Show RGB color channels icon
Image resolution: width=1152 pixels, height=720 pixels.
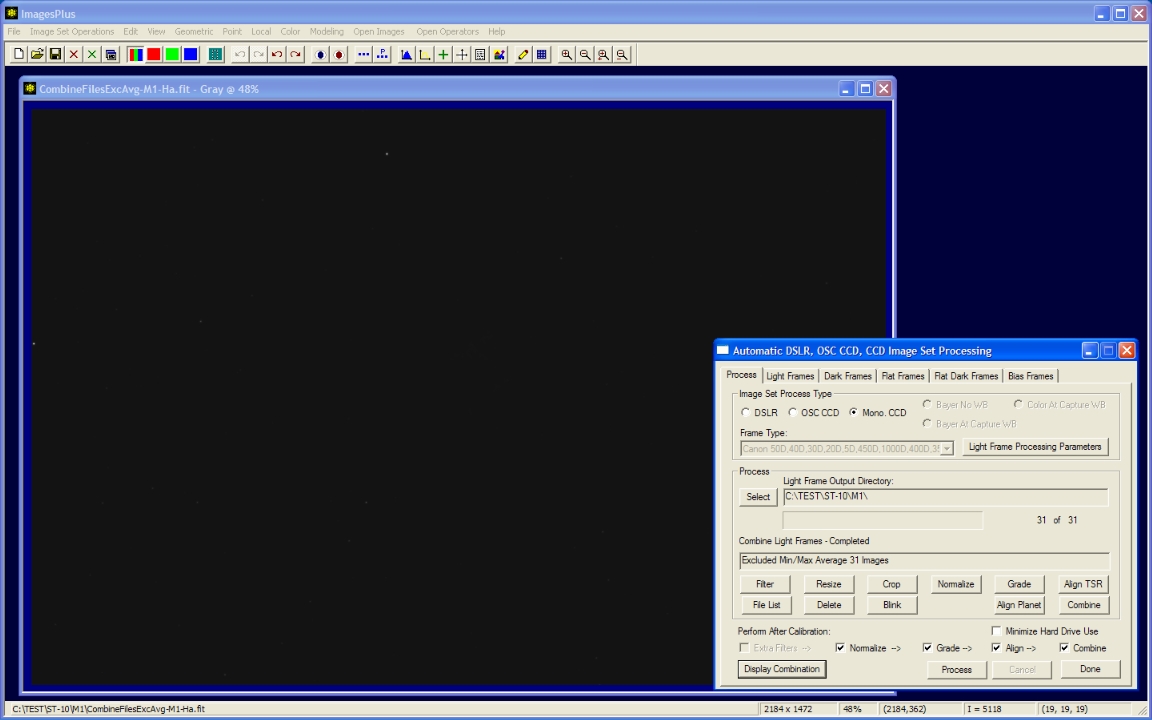pos(136,54)
